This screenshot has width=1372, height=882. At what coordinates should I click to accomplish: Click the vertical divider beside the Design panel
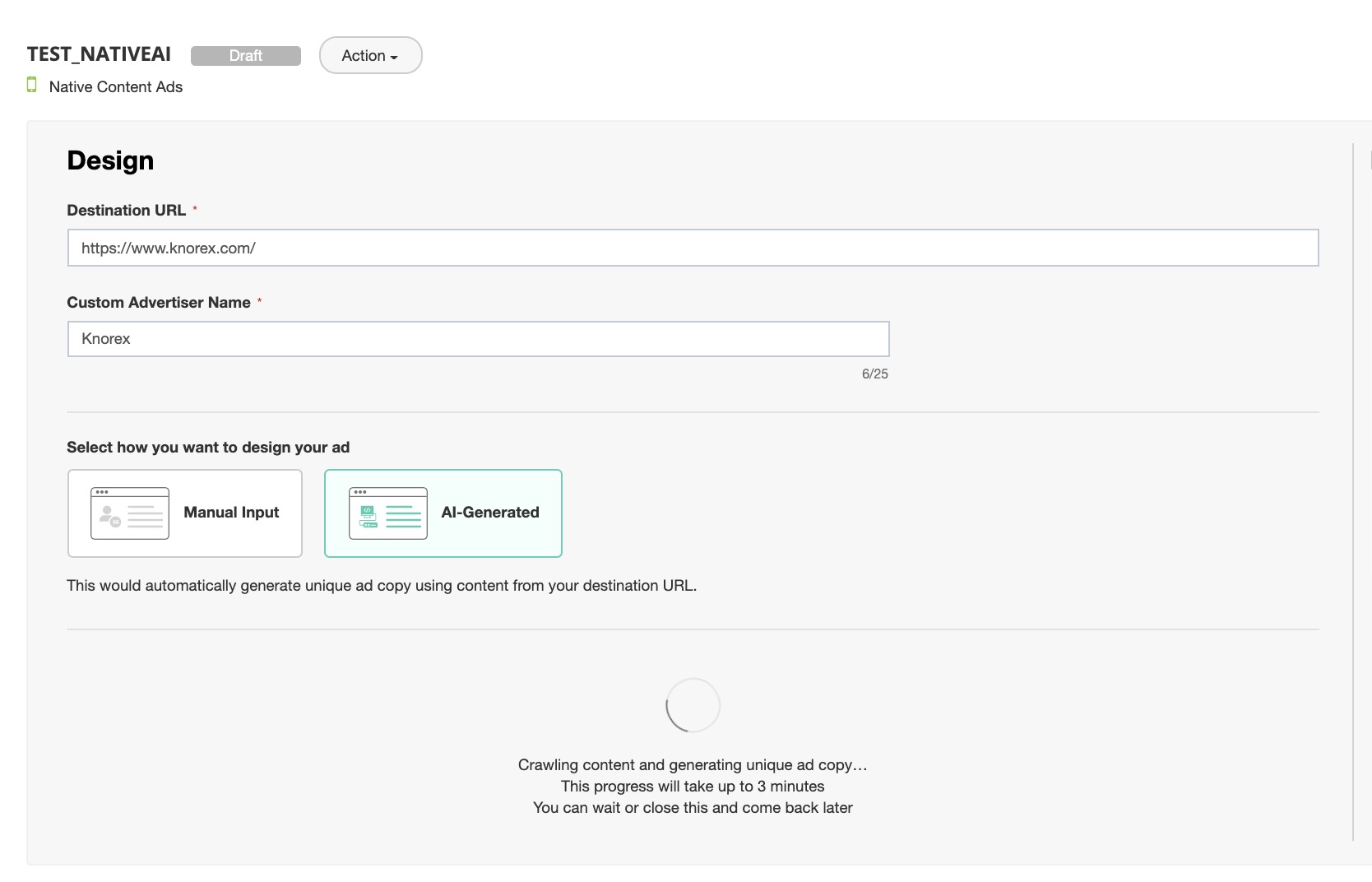[x=1353, y=492]
